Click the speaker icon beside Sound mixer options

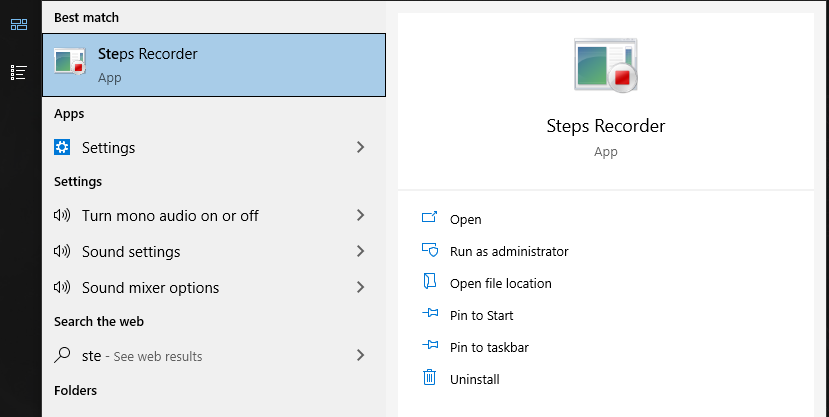pos(62,287)
